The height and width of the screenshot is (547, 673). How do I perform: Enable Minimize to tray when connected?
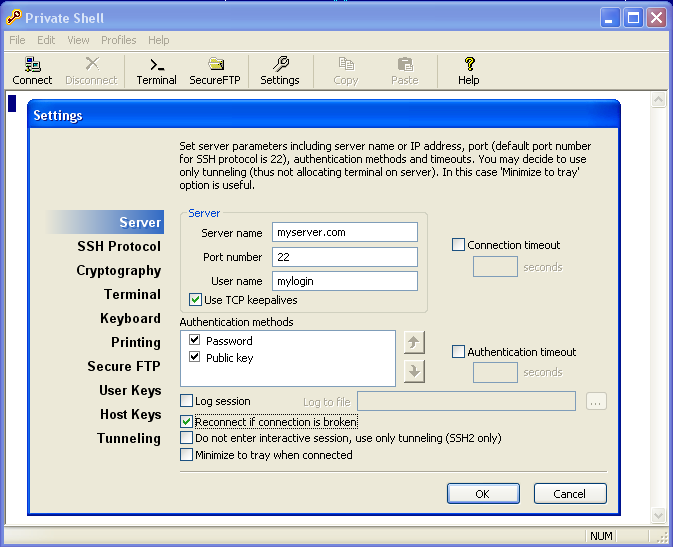[186, 454]
